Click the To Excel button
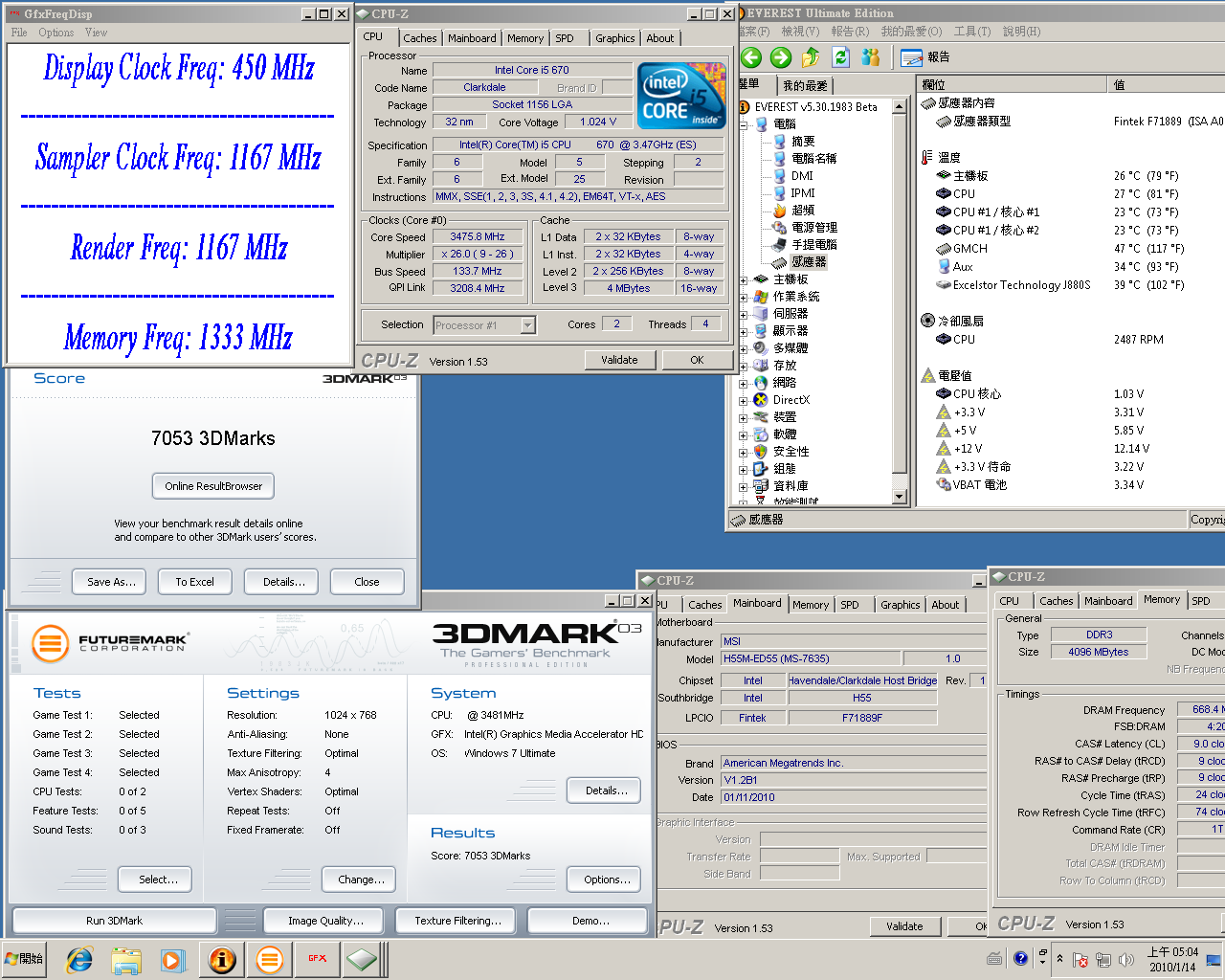 pos(194,582)
